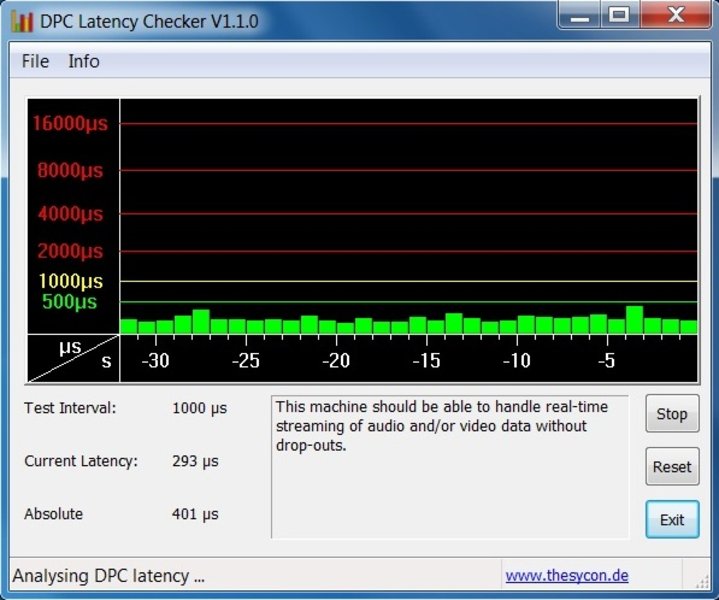The image size is (719, 600).
Task: Click the -25 time axis label
Action: (246, 361)
